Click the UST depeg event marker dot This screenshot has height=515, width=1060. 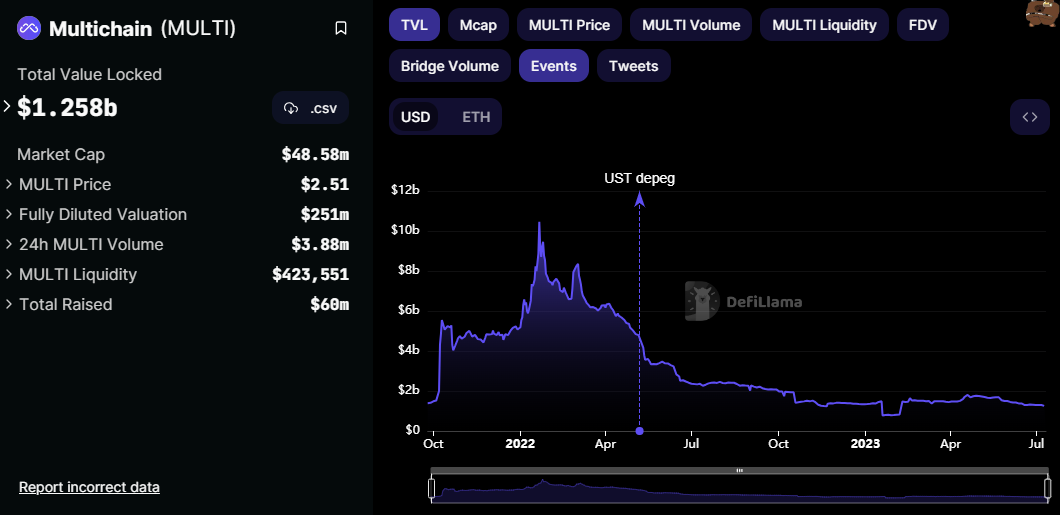[640, 431]
